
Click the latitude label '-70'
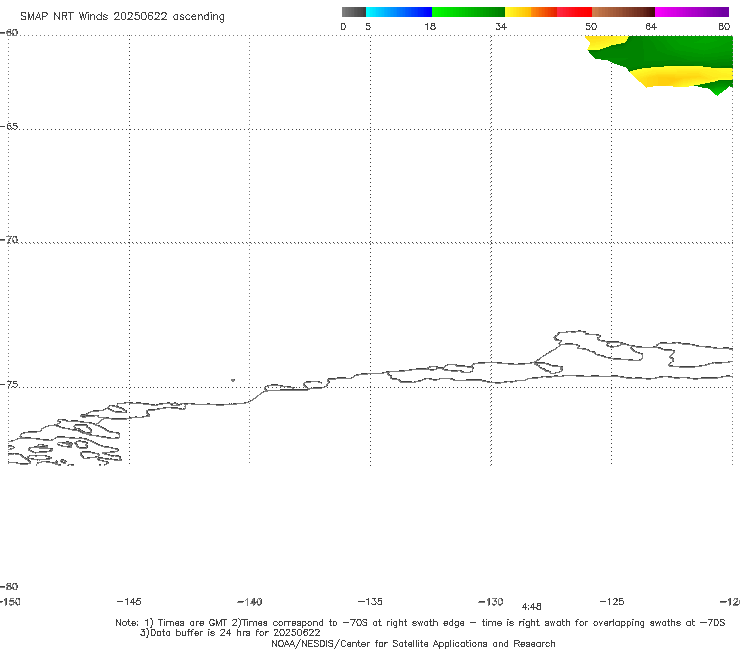tap(9, 240)
